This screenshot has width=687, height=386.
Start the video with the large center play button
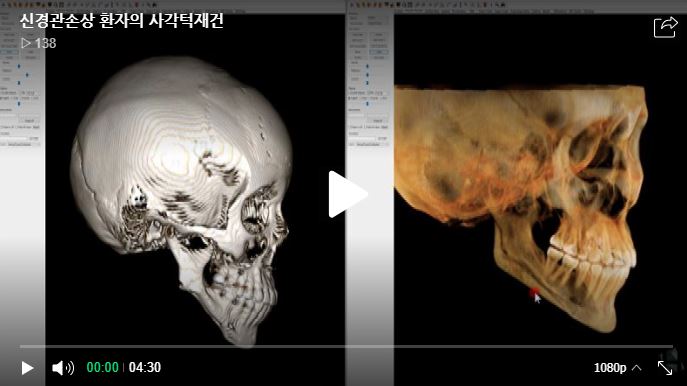point(348,194)
